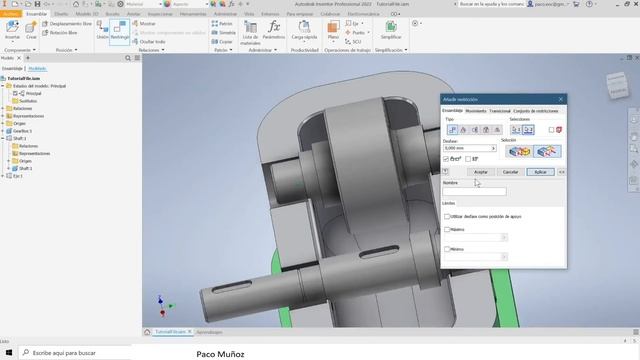640x360 pixels.
Task: Enable the Mínimo limit checkbox
Action: click(x=447, y=249)
